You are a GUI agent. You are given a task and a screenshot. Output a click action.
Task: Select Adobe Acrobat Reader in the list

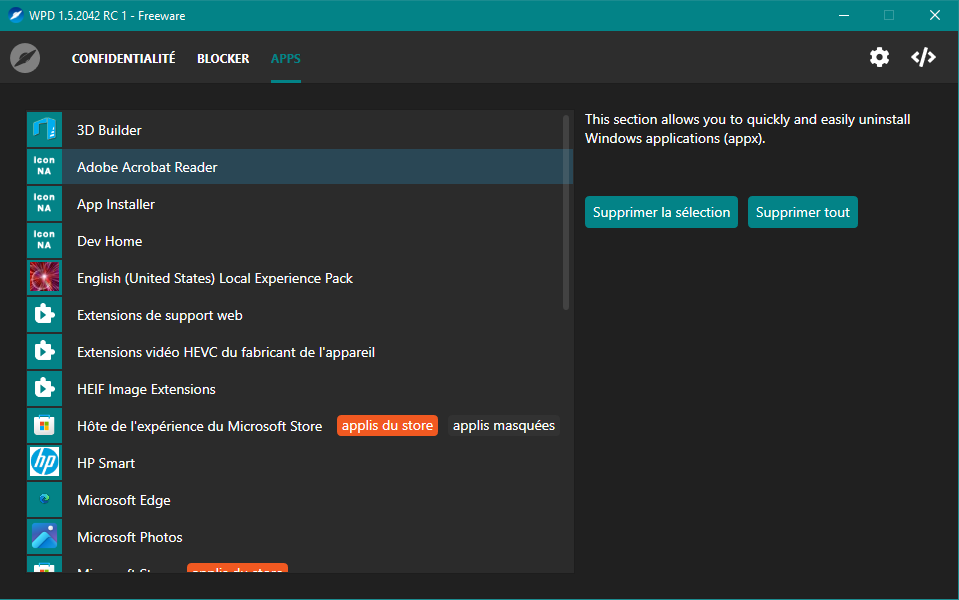147,167
